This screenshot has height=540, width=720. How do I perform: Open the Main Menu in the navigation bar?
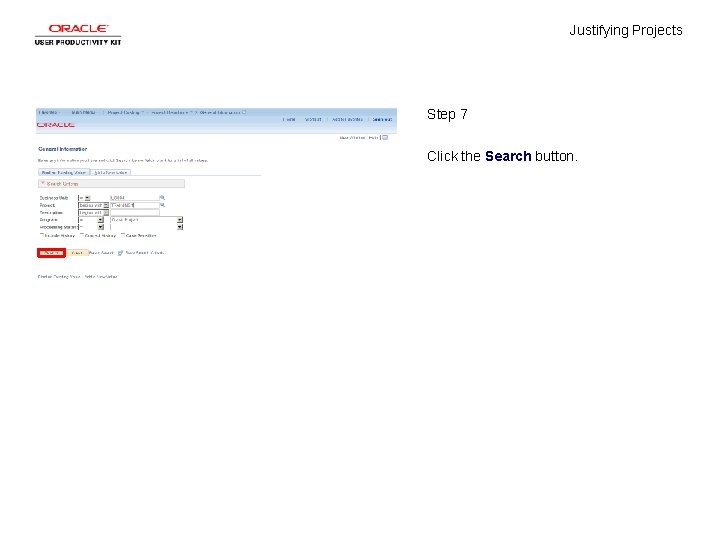point(84,112)
